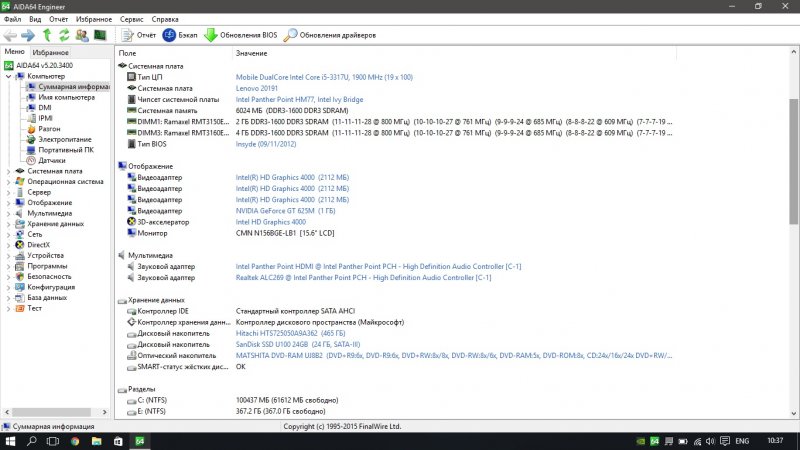Open the Справка menu

point(165,18)
